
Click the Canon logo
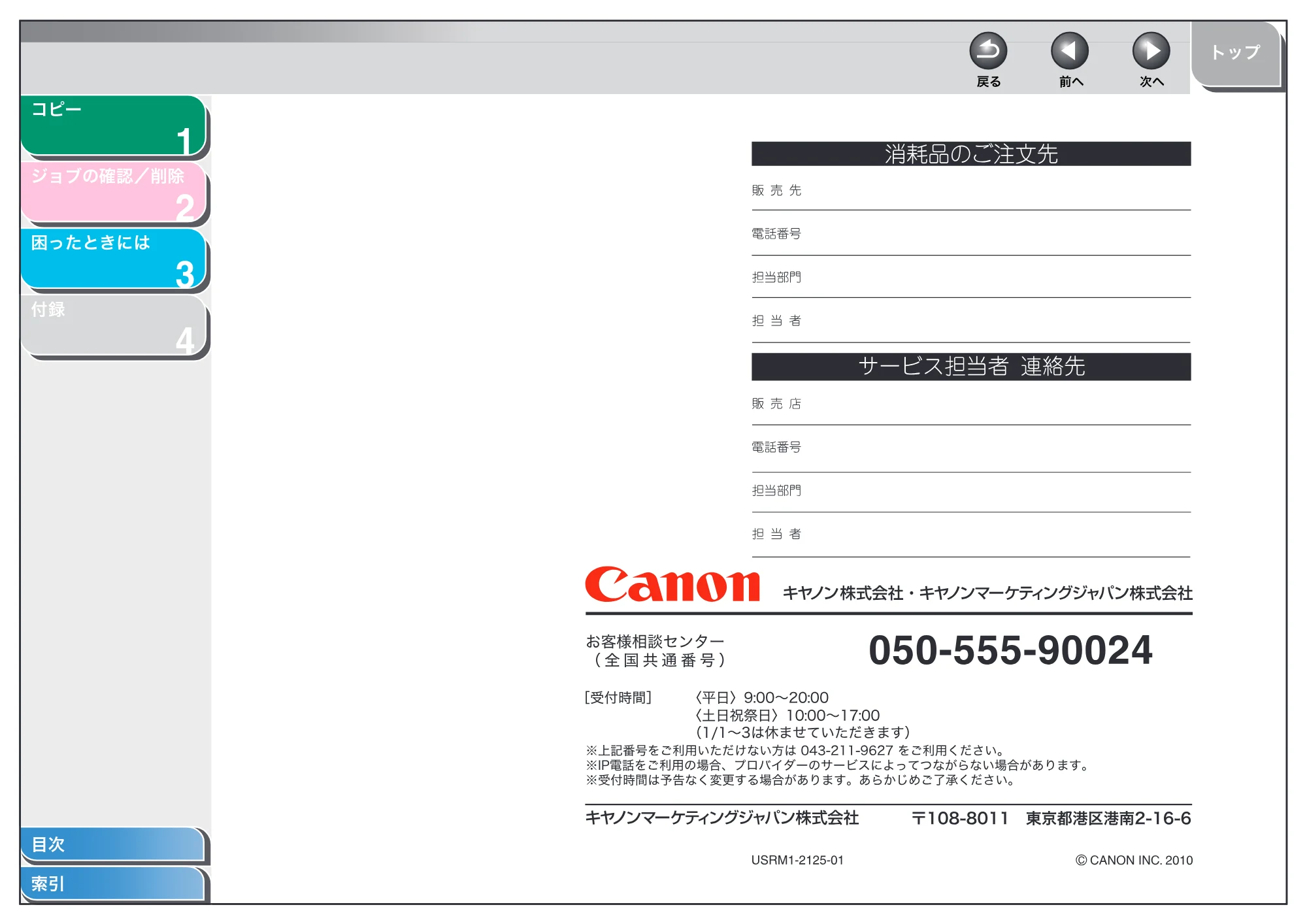tap(672, 584)
